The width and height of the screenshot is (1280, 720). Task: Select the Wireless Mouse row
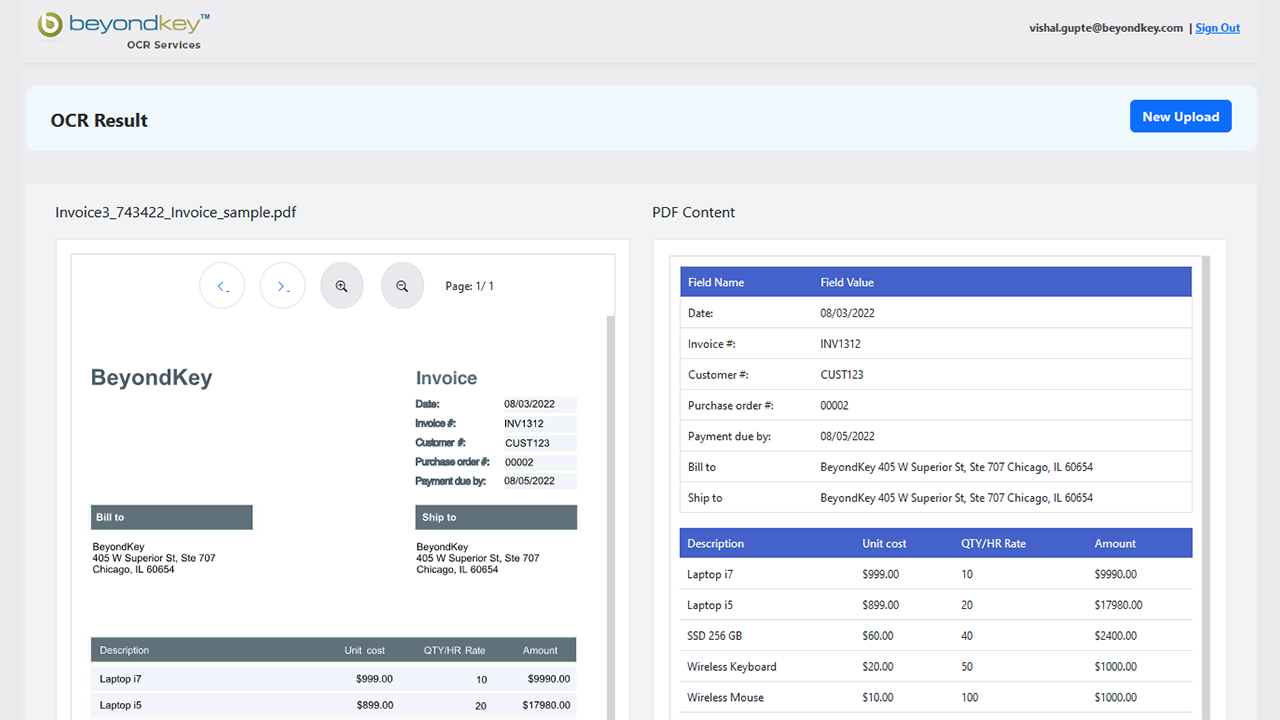point(936,698)
